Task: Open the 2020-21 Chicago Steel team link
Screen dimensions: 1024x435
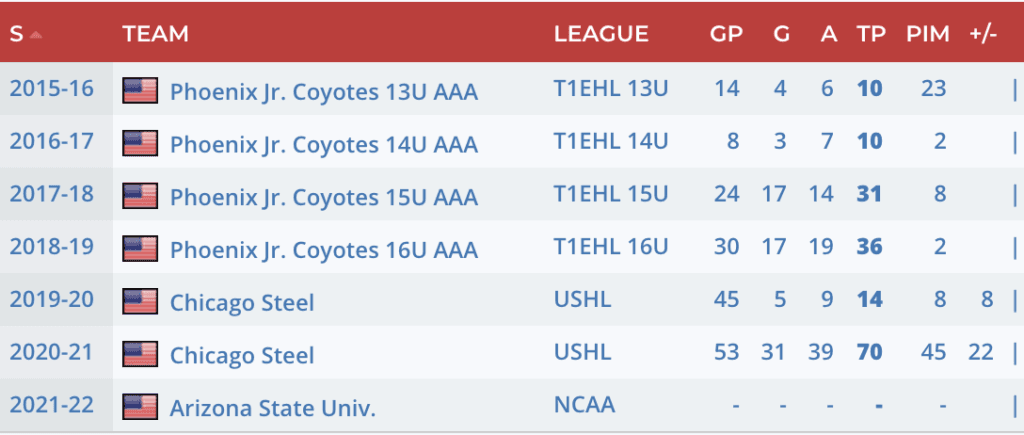Action: (x=242, y=355)
